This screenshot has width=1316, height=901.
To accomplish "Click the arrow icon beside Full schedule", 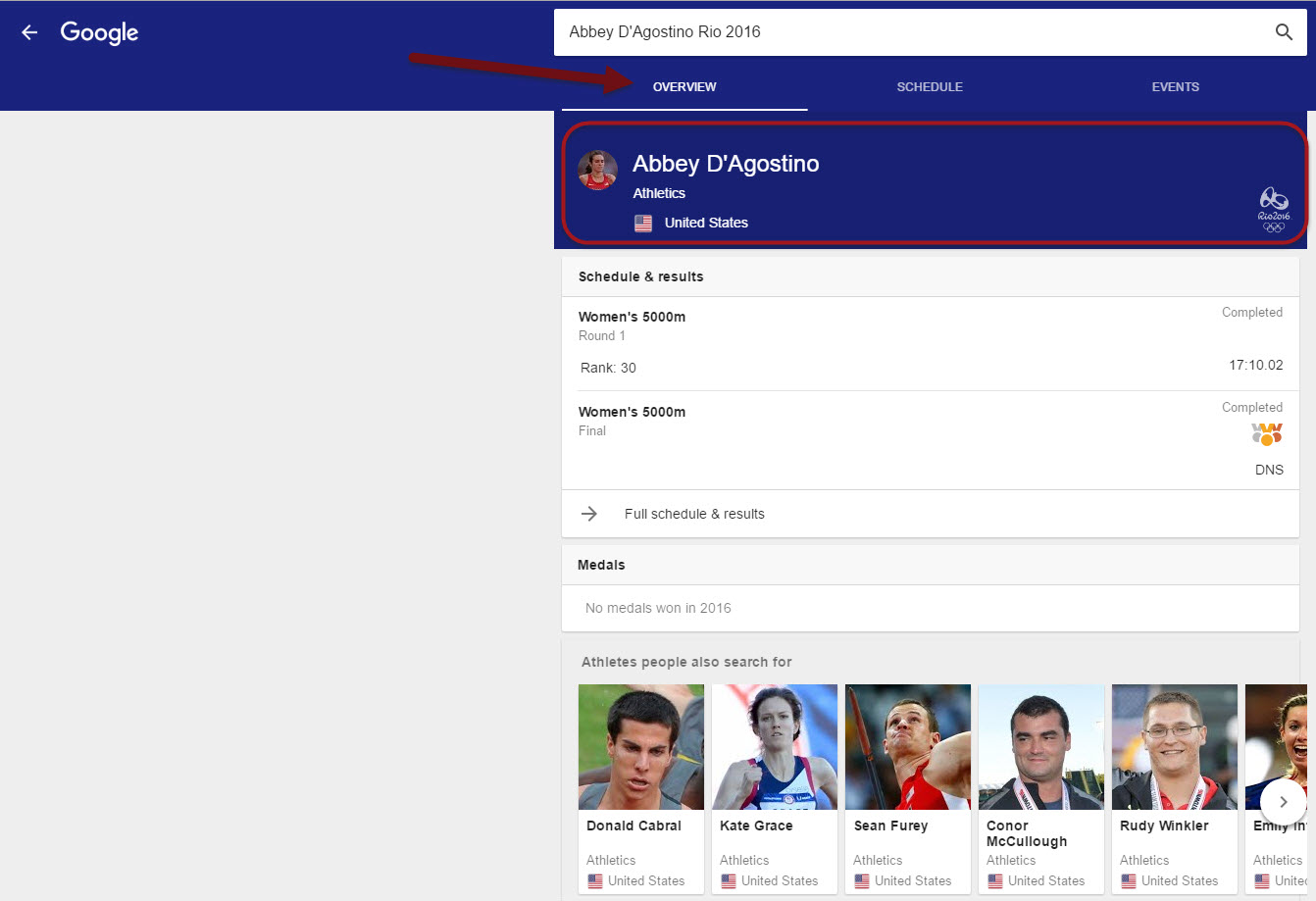I will 589,514.
